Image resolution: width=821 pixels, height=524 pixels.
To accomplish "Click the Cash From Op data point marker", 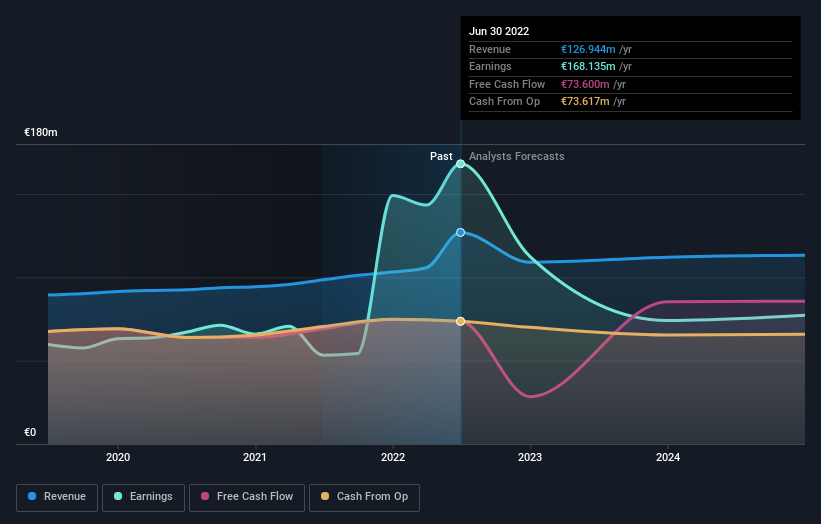I will tap(460, 321).
